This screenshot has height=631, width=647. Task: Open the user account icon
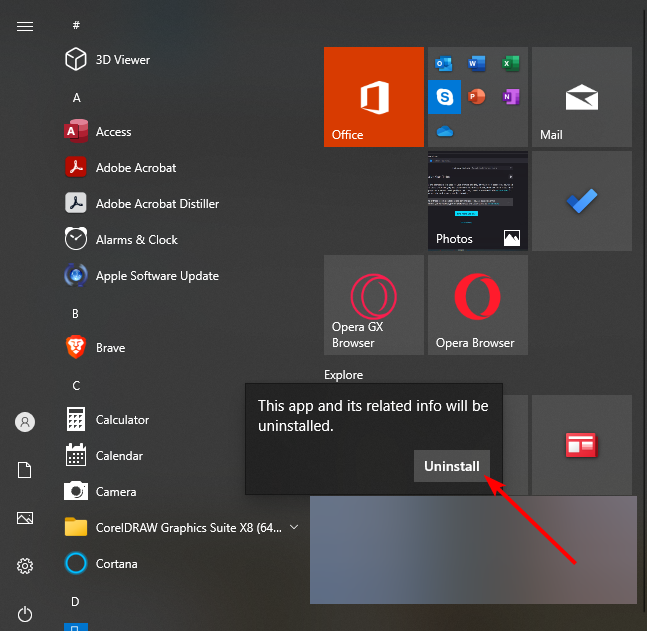25,422
